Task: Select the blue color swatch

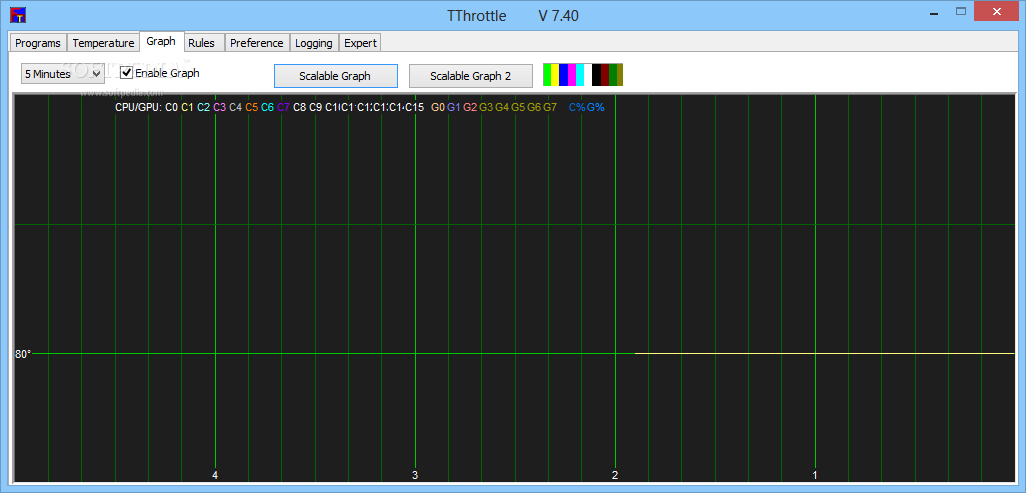Action: [563, 75]
